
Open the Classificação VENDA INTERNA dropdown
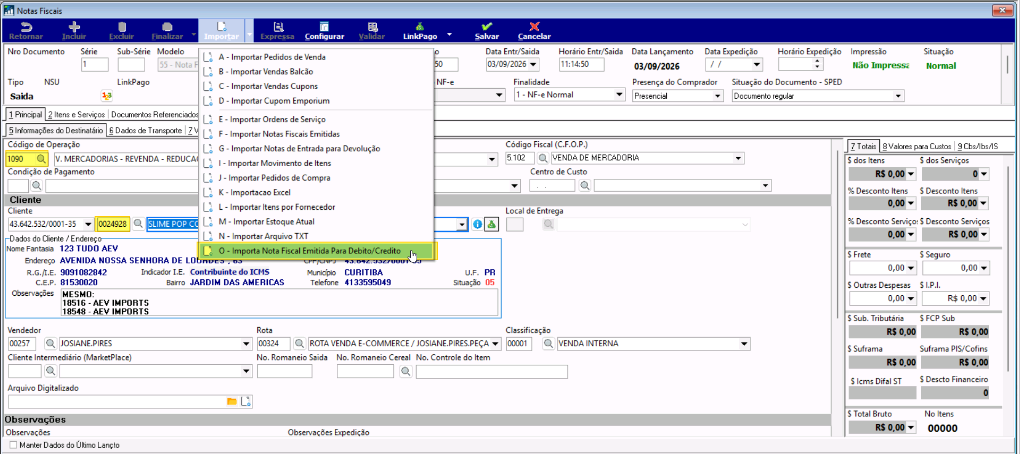tap(745, 343)
